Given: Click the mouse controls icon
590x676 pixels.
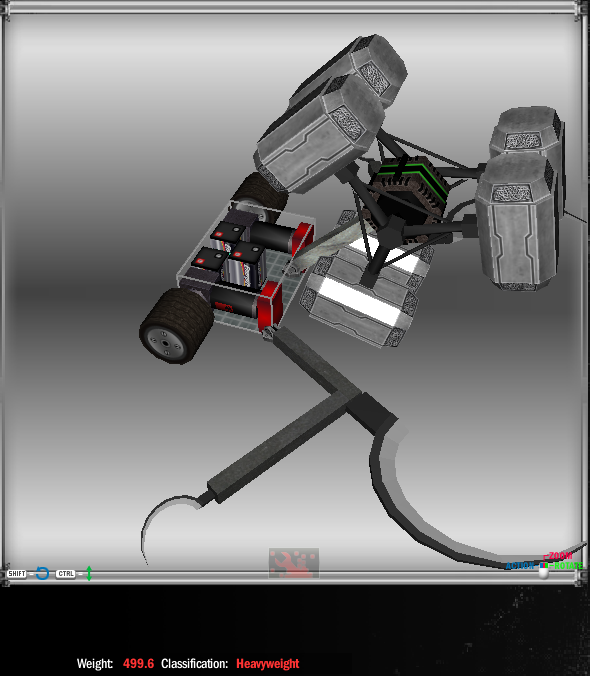Looking at the screenshot, I should (544, 570).
